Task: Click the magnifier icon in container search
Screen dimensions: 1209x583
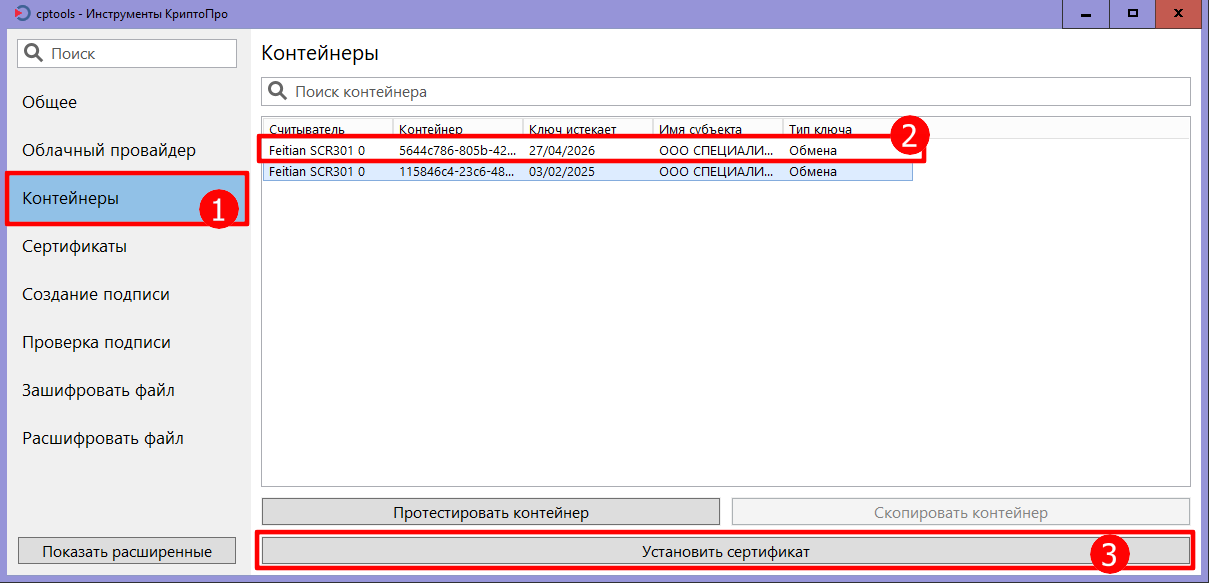Action: coord(277,92)
